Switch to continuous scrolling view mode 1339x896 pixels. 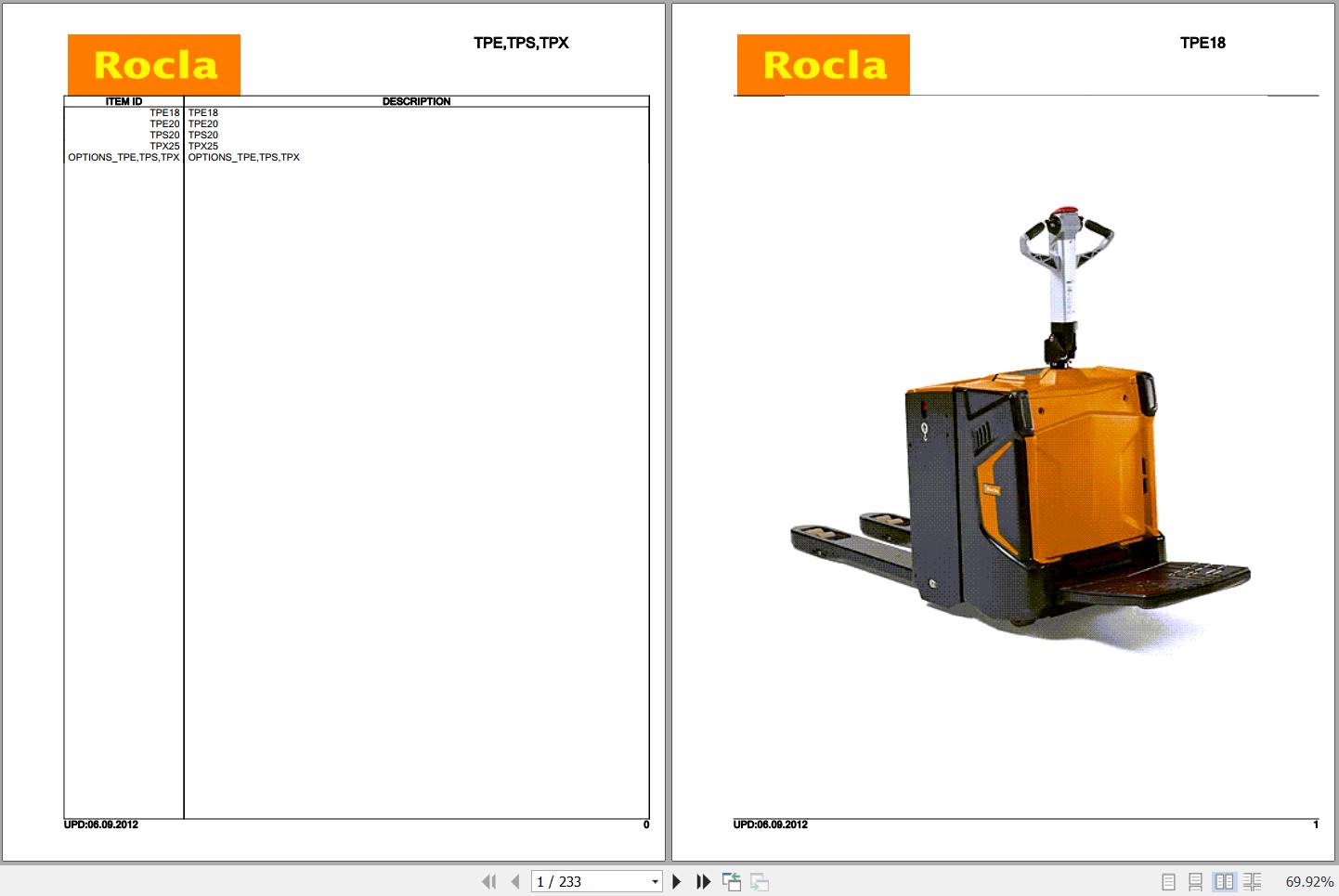click(1195, 881)
